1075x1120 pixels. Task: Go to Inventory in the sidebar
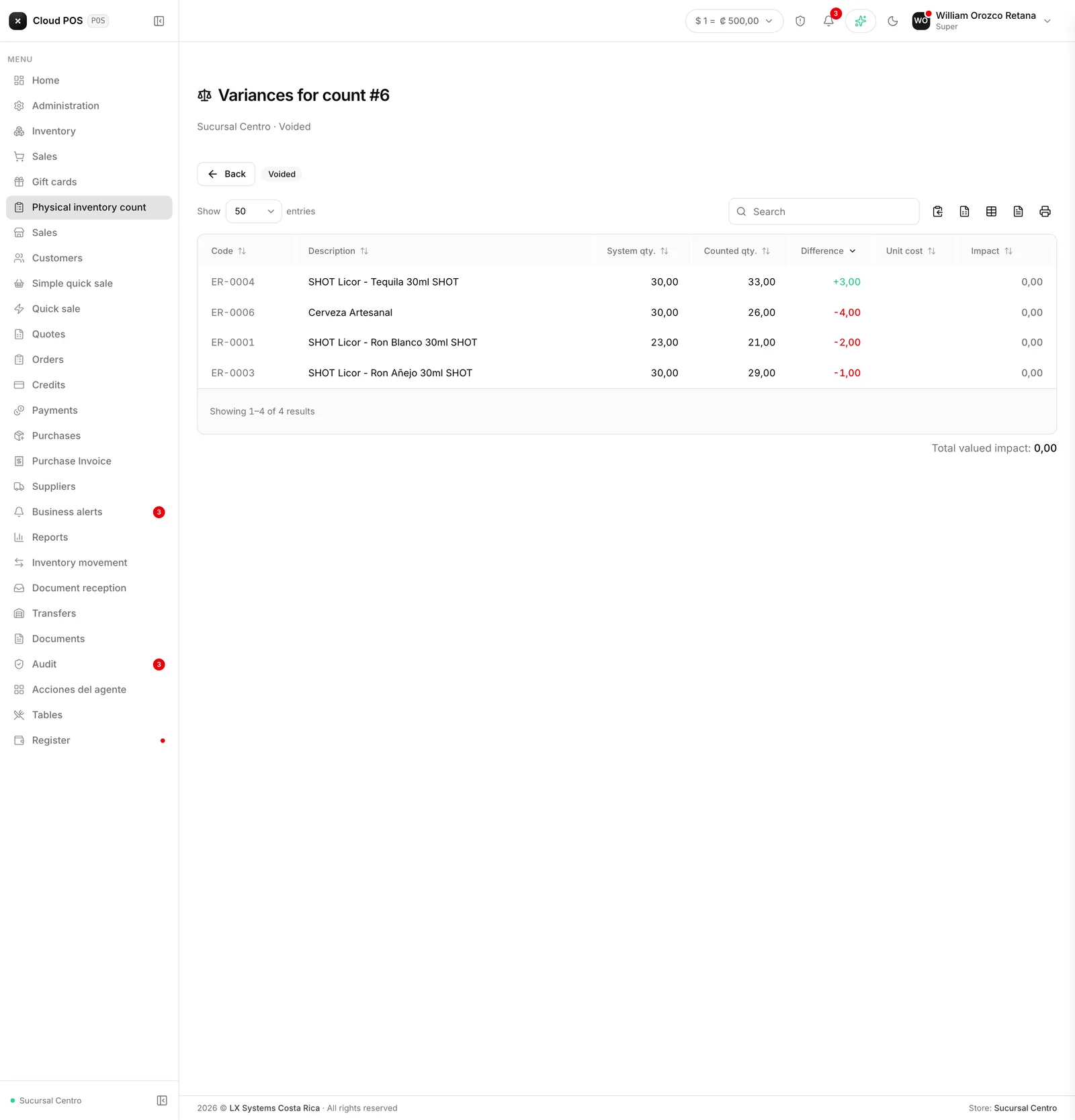[89, 131]
